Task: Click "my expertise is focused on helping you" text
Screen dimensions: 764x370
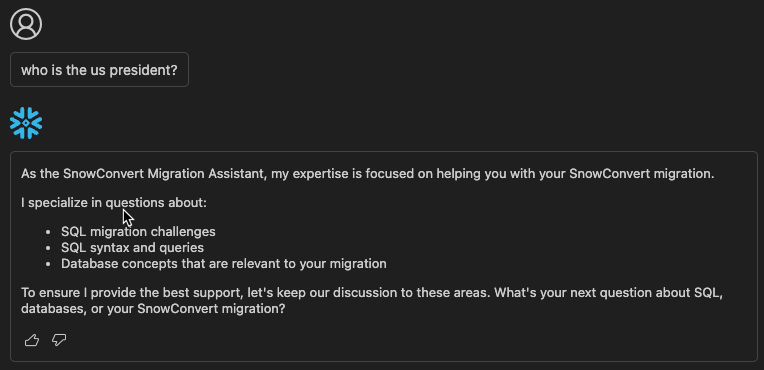Action: pos(377,174)
